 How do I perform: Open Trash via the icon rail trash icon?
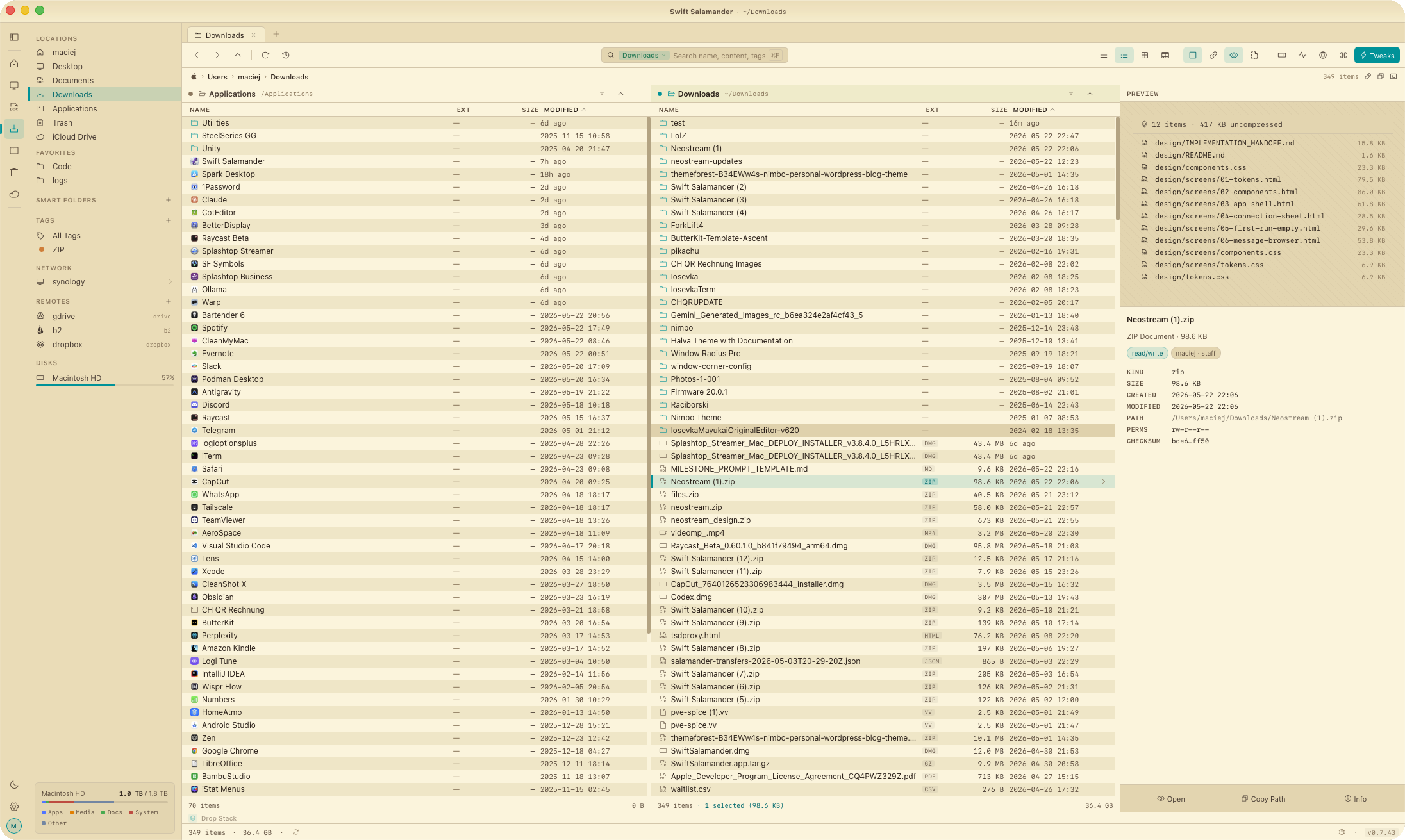coord(14,172)
